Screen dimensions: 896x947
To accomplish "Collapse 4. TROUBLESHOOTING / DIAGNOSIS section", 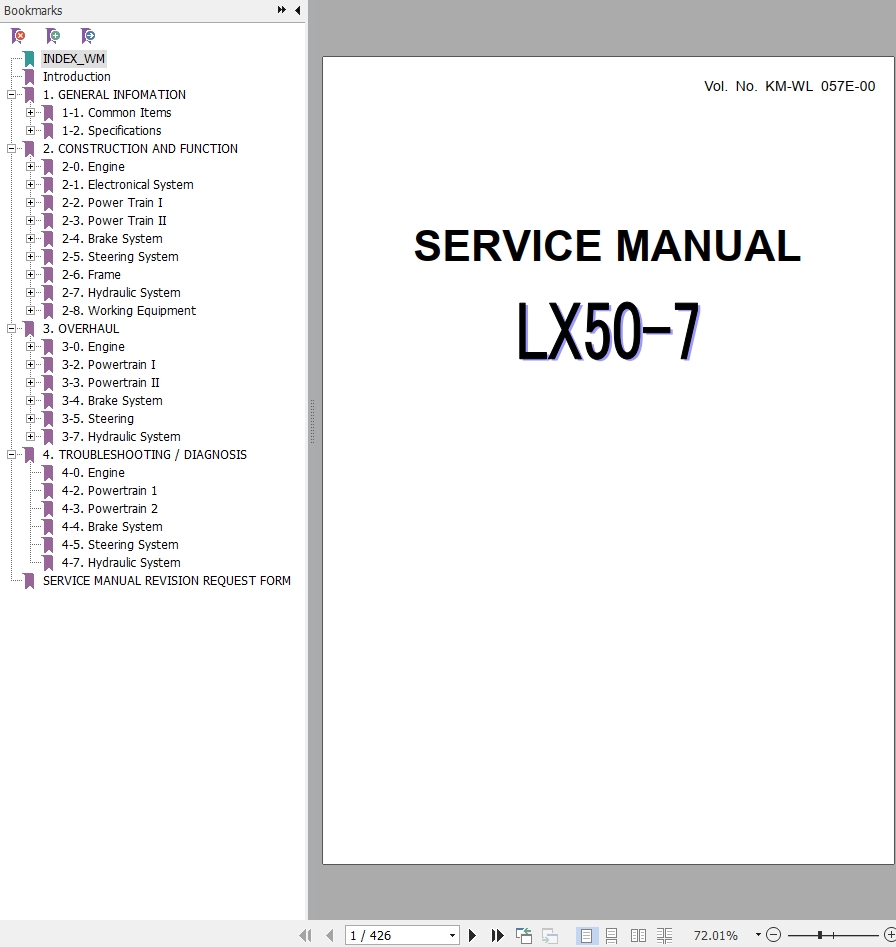I will (x=11, y=455).
